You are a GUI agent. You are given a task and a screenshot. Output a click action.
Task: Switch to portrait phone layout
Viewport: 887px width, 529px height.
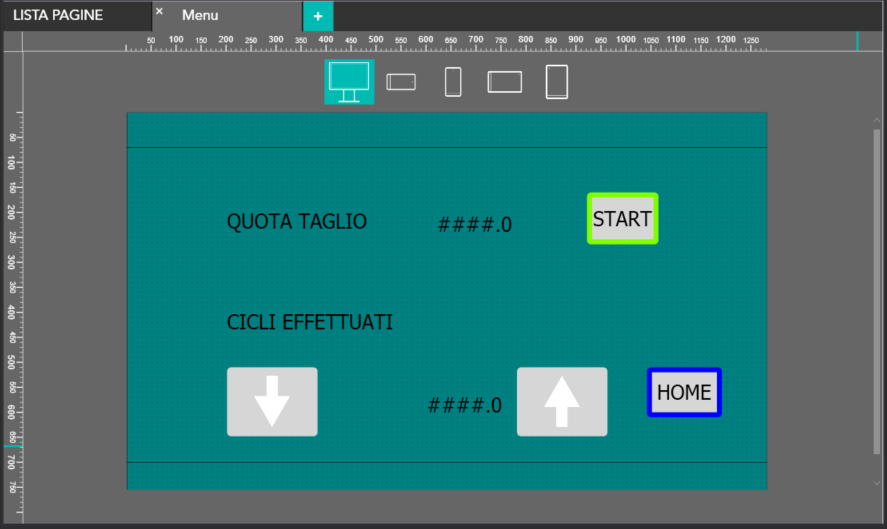pos(453,82)
